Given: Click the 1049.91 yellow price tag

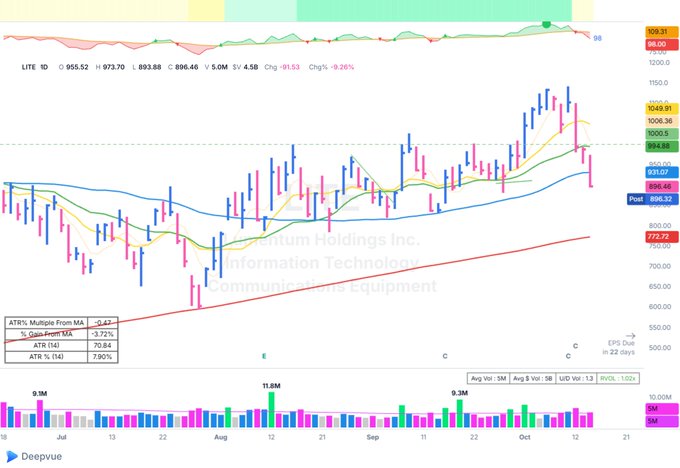Looking at the screenshot, I should [662, 108].
